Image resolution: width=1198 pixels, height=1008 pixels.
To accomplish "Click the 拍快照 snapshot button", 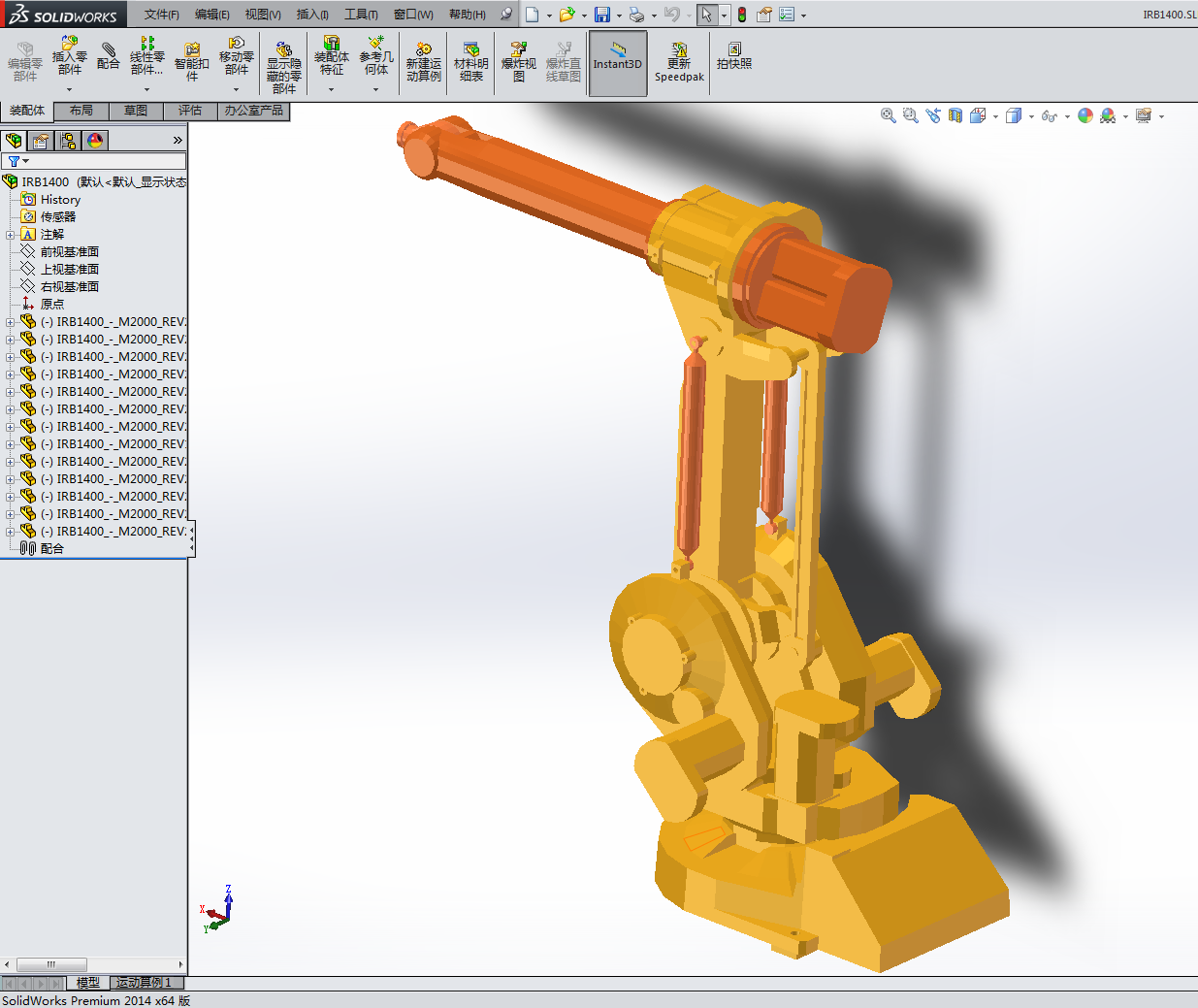I will (734, 56).
